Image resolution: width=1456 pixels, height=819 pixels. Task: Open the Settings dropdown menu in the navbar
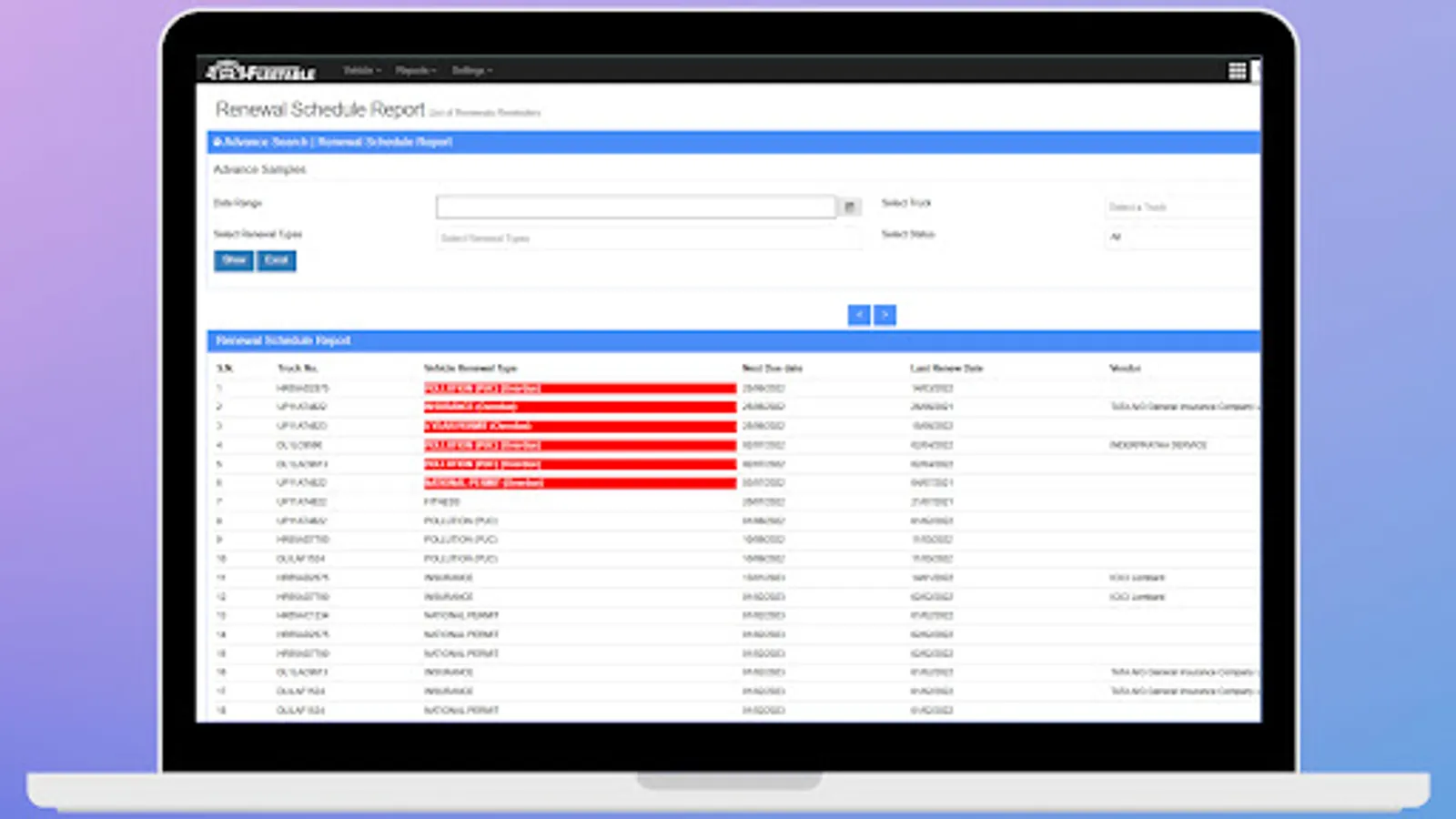click(x=472, y=70)
